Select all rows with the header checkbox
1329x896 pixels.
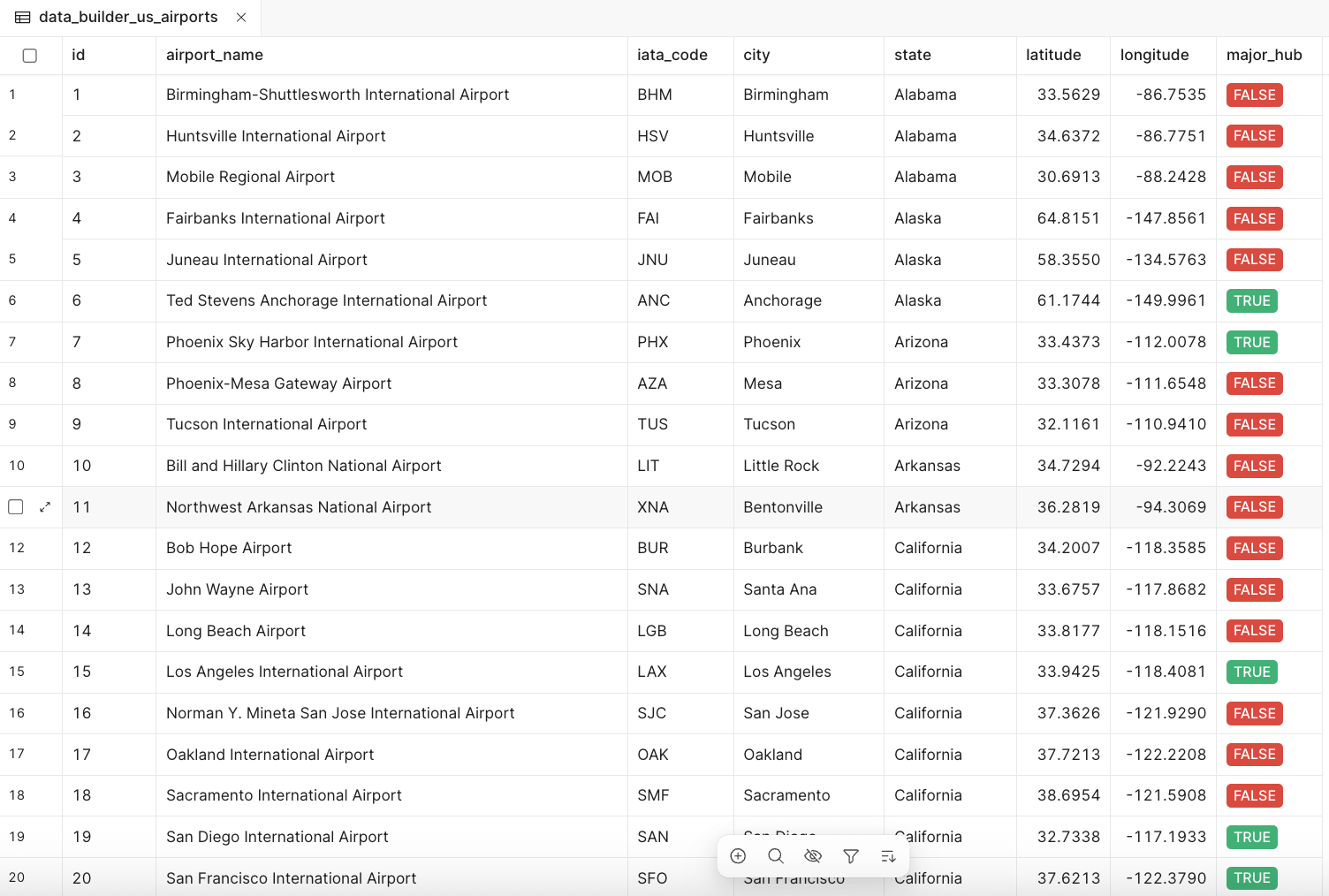[x=29, y=55]
